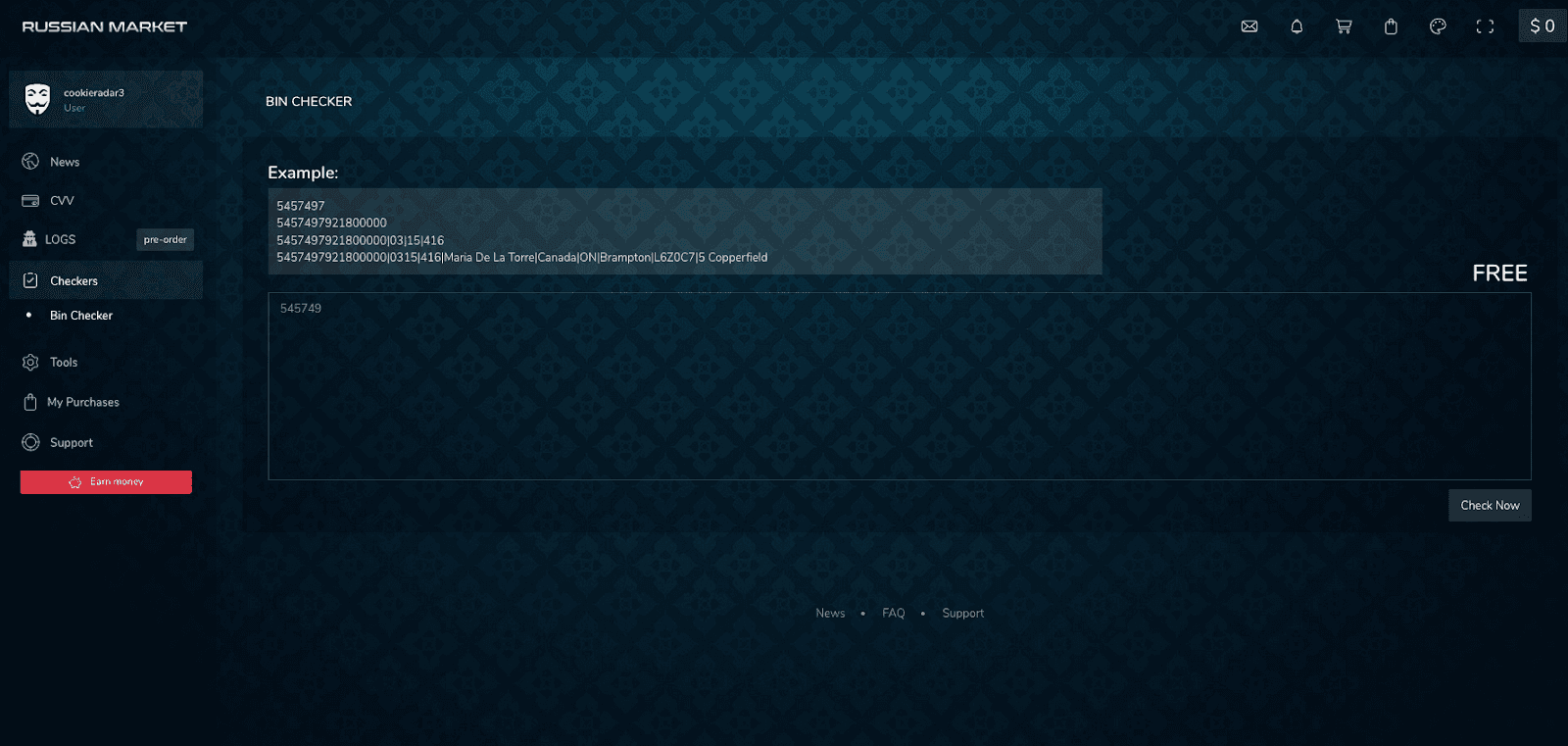The height and width of the screenshot is (746, 1568).
Task: Open the News footer link
Action: pos(830,614)
